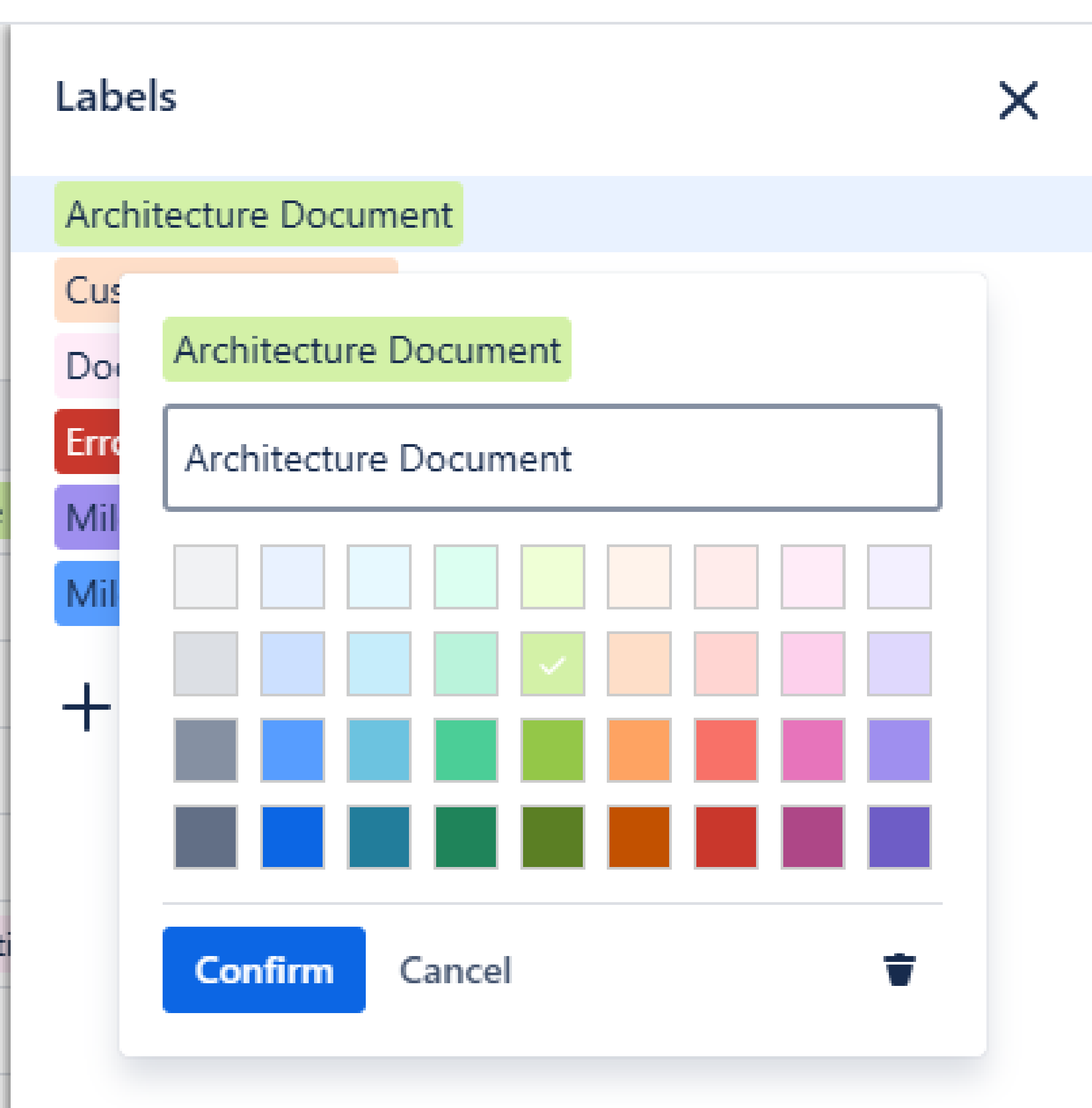Screen dimensions: 1092x1108
Task: Click the trash delete label icon
Action: click(899, 970)
